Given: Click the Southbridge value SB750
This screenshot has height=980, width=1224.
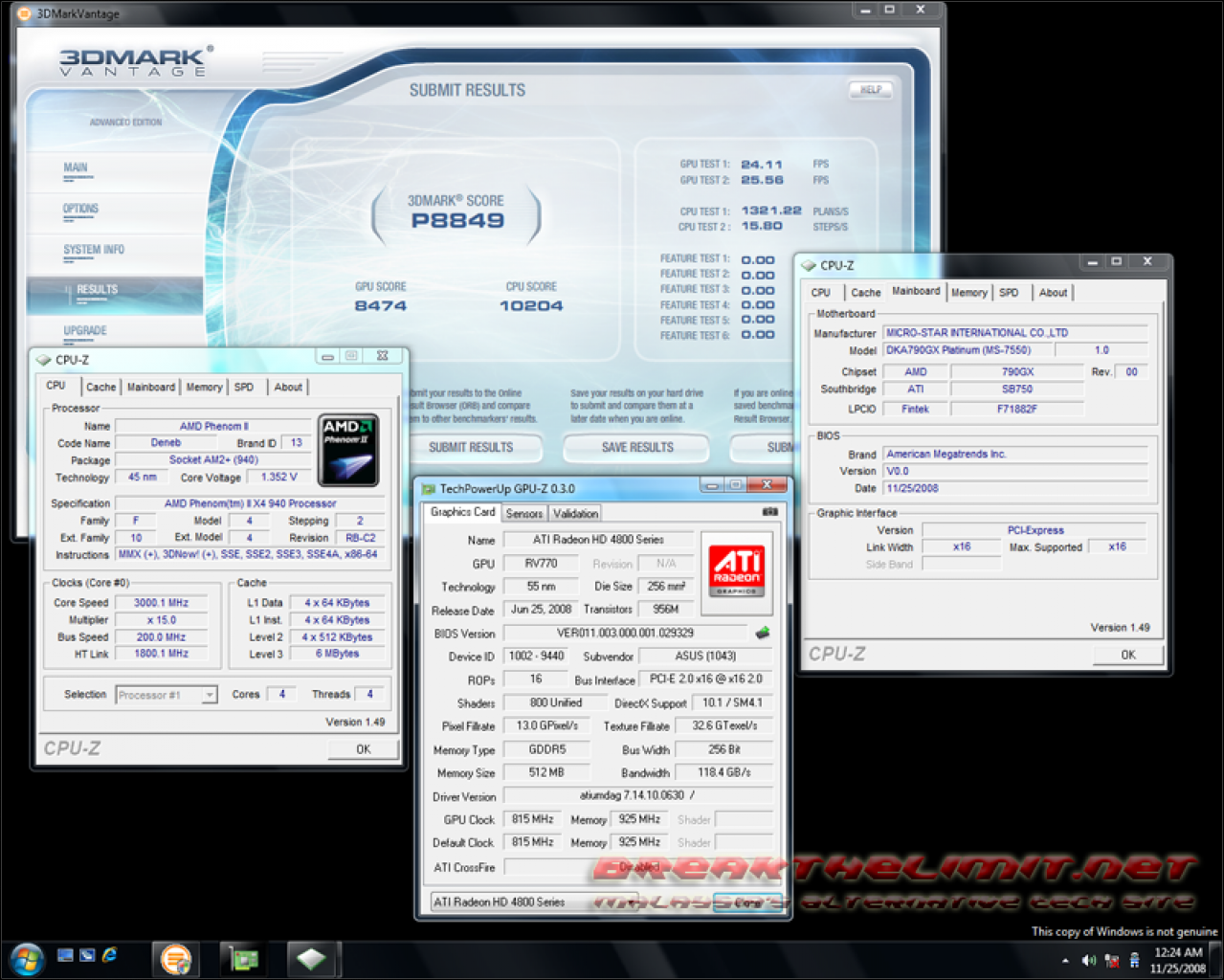Looking at the screenshot, I should coord(1017,390).
